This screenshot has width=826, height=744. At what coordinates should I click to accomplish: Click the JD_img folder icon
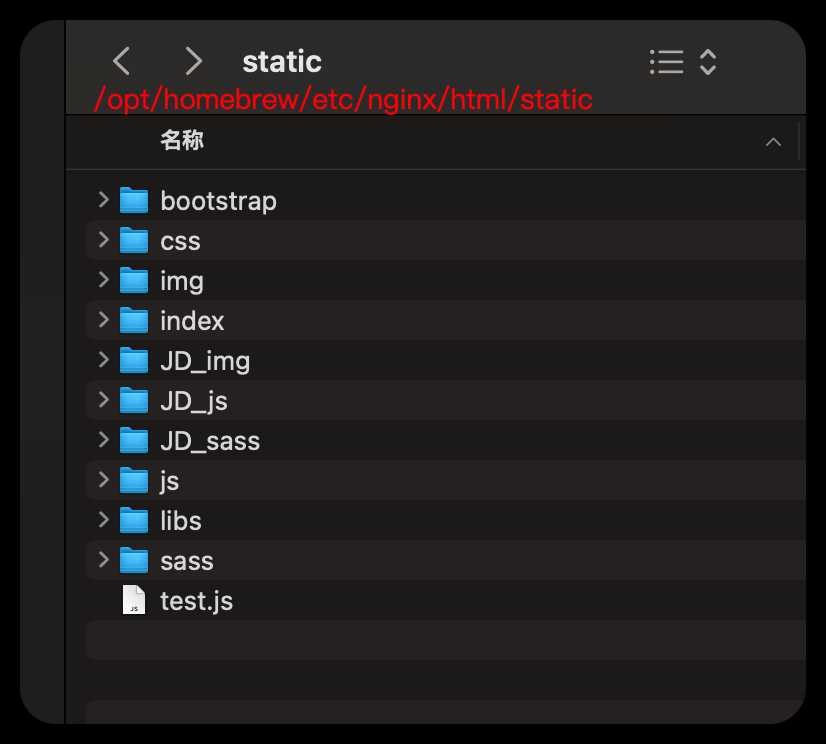134,360
